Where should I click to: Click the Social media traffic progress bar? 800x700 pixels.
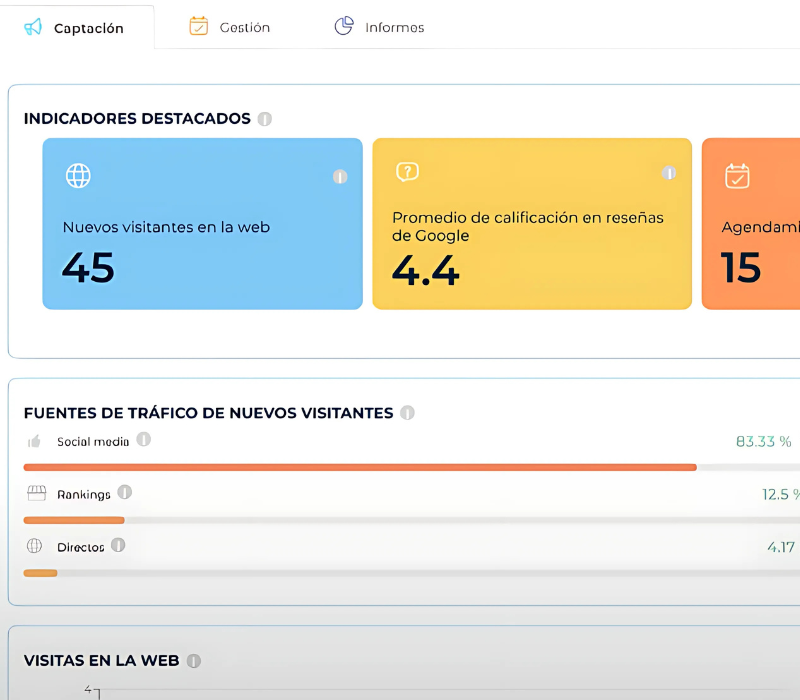tap(360, 467)
